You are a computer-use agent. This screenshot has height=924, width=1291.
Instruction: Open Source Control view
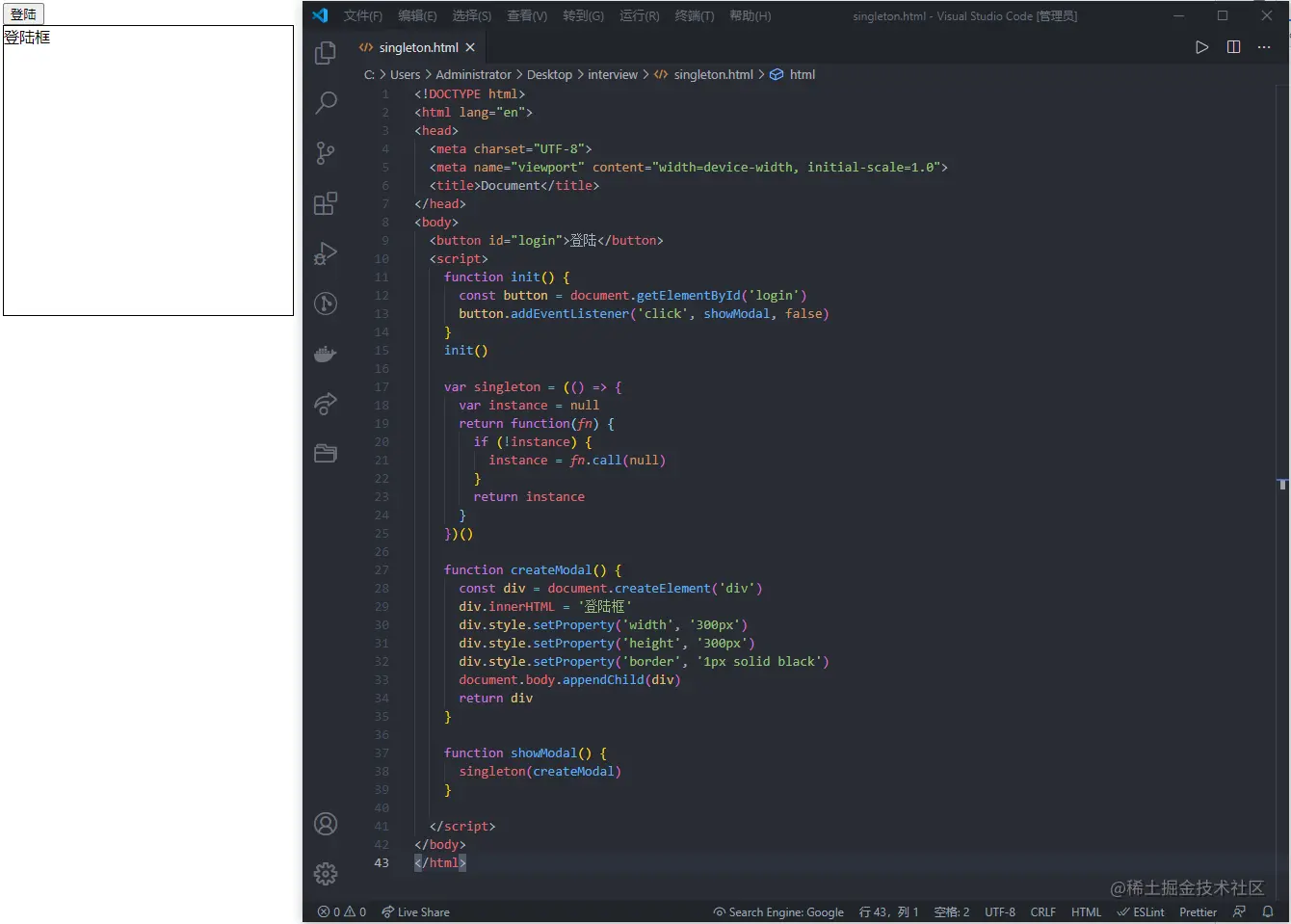(x=326, y=153)
